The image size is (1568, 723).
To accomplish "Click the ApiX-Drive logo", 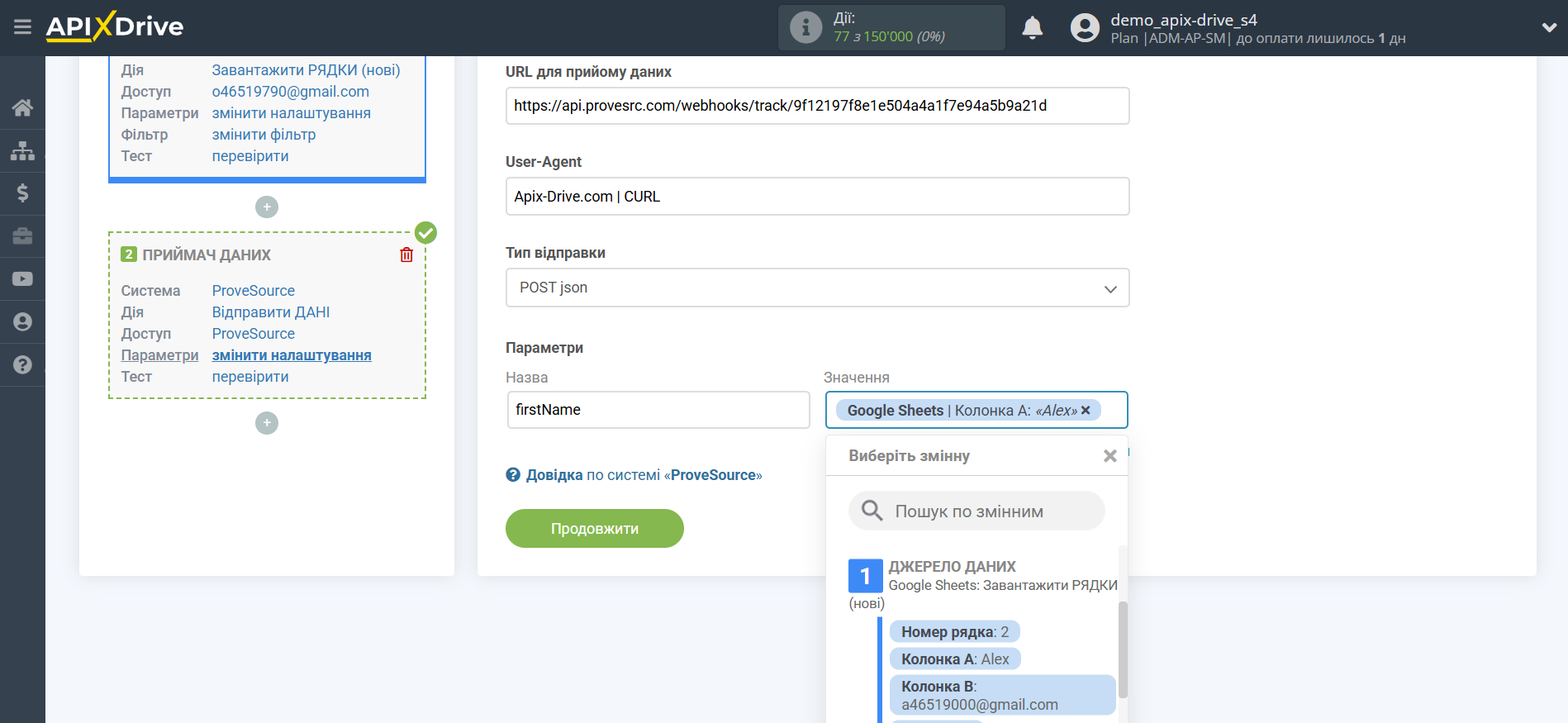I will [x=115, y=26].
